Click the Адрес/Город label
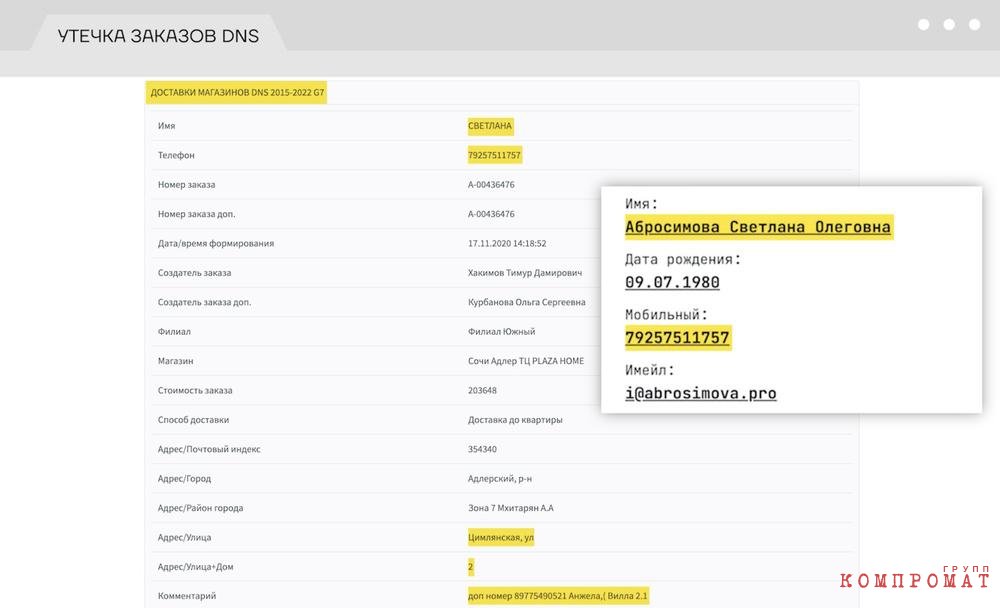 click(184, 478)
